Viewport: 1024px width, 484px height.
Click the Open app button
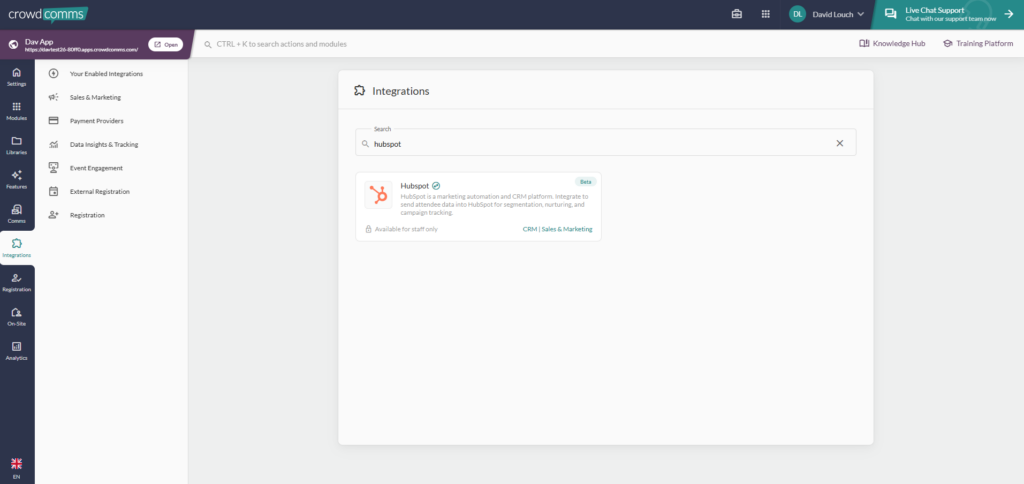coord(166,44)
